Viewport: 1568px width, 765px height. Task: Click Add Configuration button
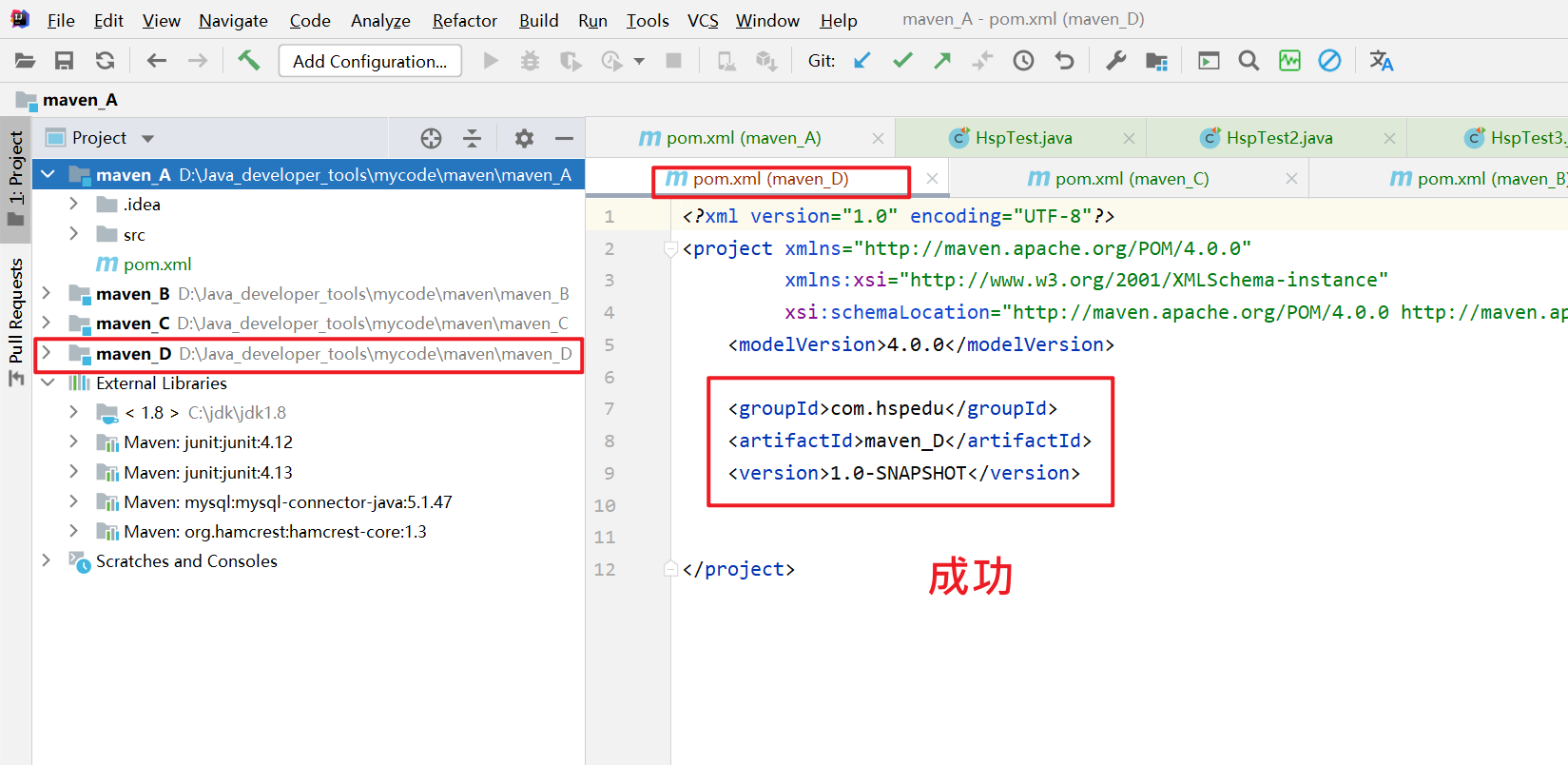click(370, 61)
